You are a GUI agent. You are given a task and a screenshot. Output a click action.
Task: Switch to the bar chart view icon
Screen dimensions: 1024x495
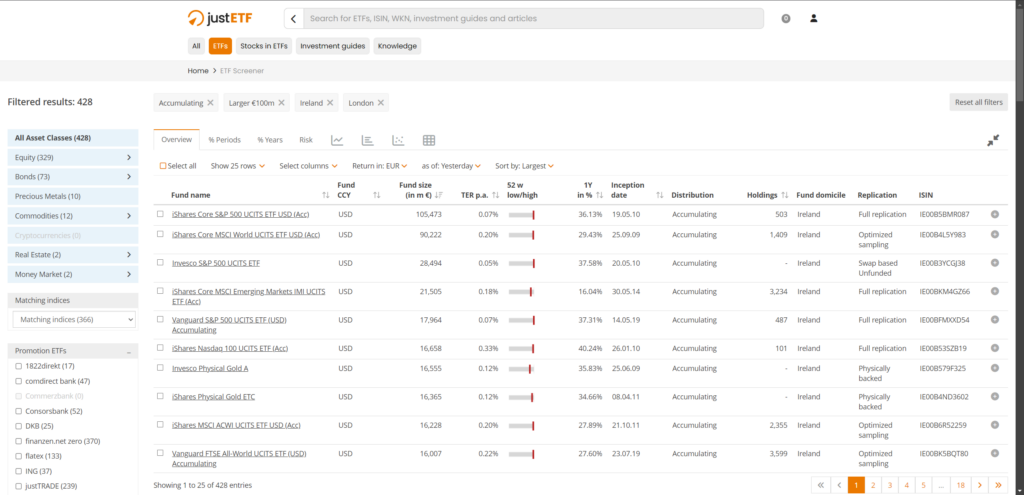tap(368, 140)
